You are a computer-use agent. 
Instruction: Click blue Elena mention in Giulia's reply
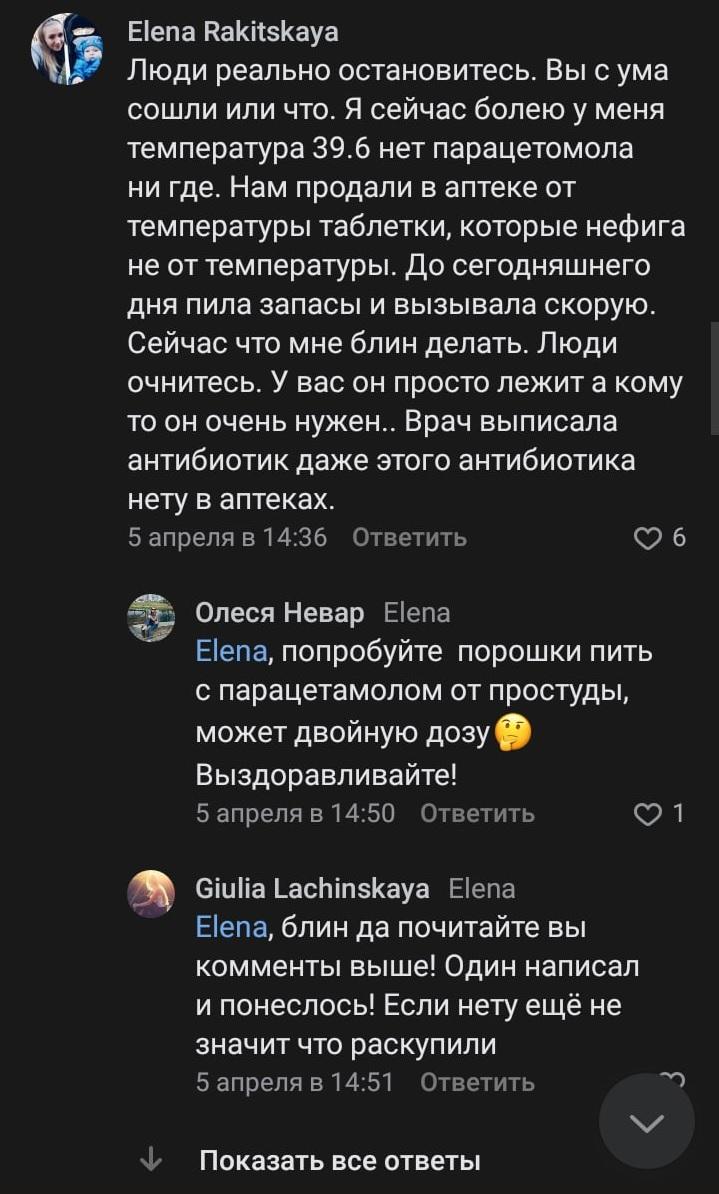(231, 928)
